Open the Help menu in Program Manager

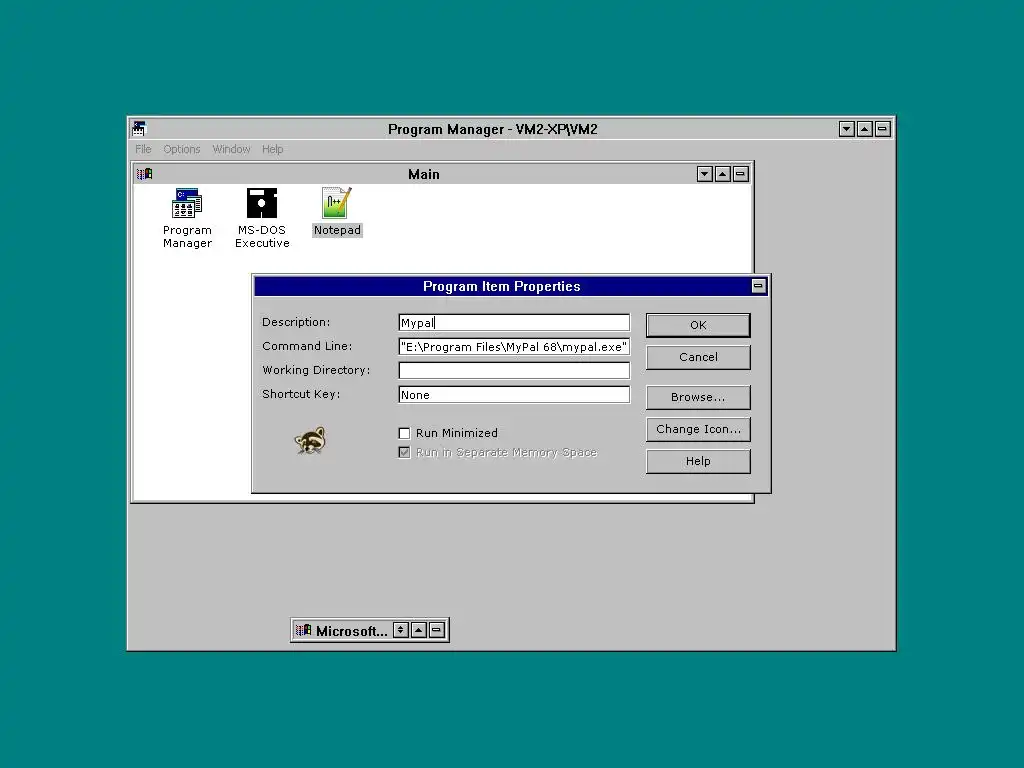click(x=272, y=149)
